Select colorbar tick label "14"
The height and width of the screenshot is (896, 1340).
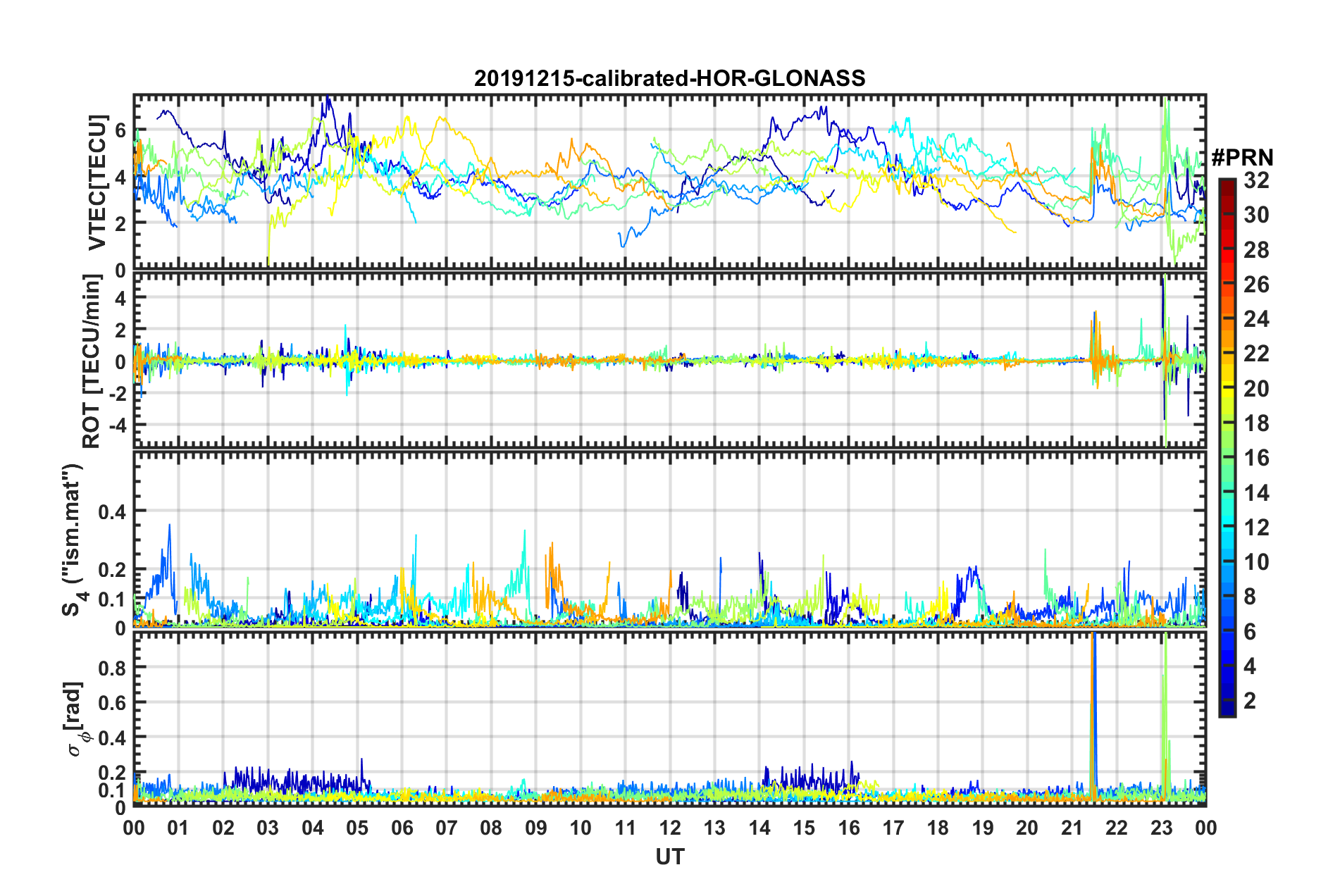1255,493
